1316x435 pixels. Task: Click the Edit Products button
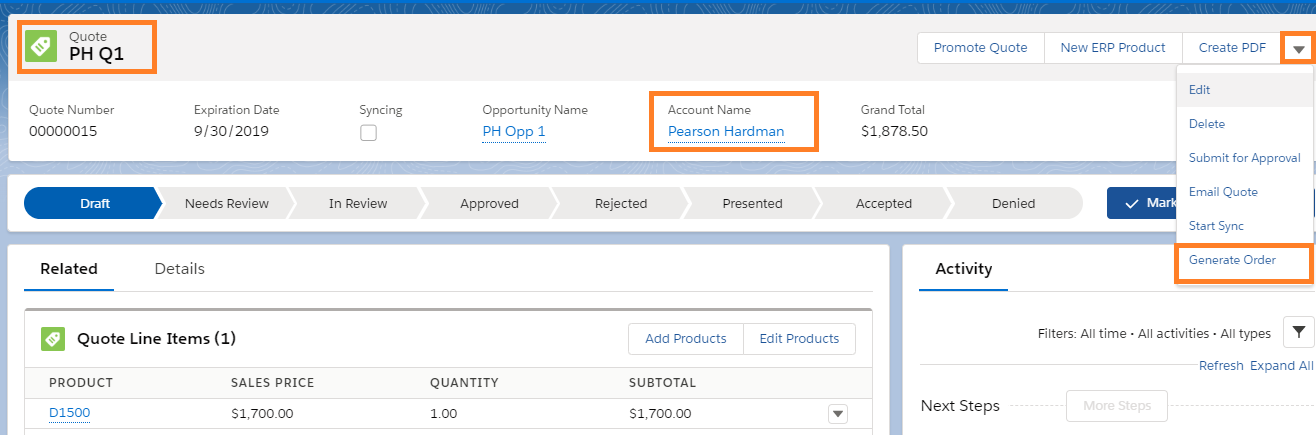click(x=799, y=339)
